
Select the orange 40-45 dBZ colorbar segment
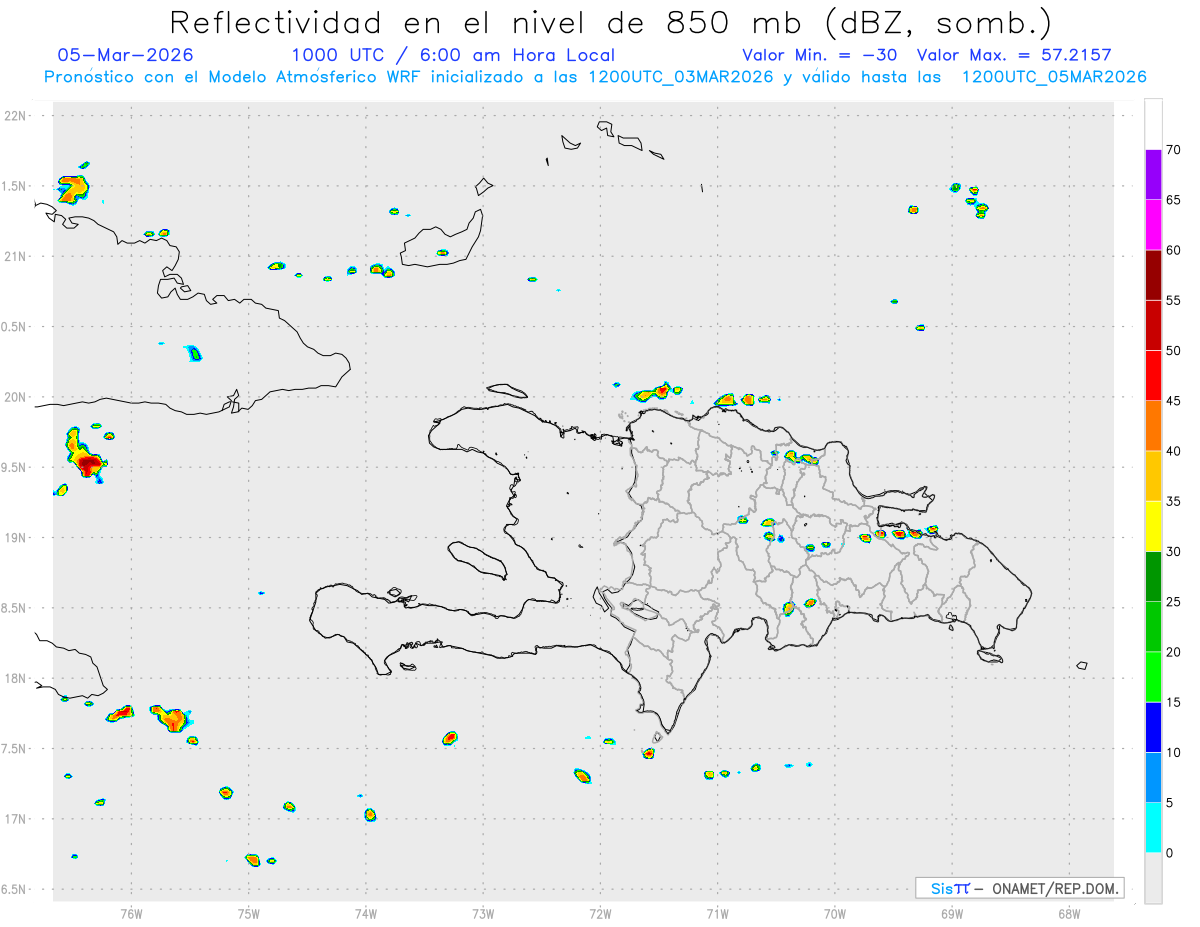click(x=1153, y=426)
